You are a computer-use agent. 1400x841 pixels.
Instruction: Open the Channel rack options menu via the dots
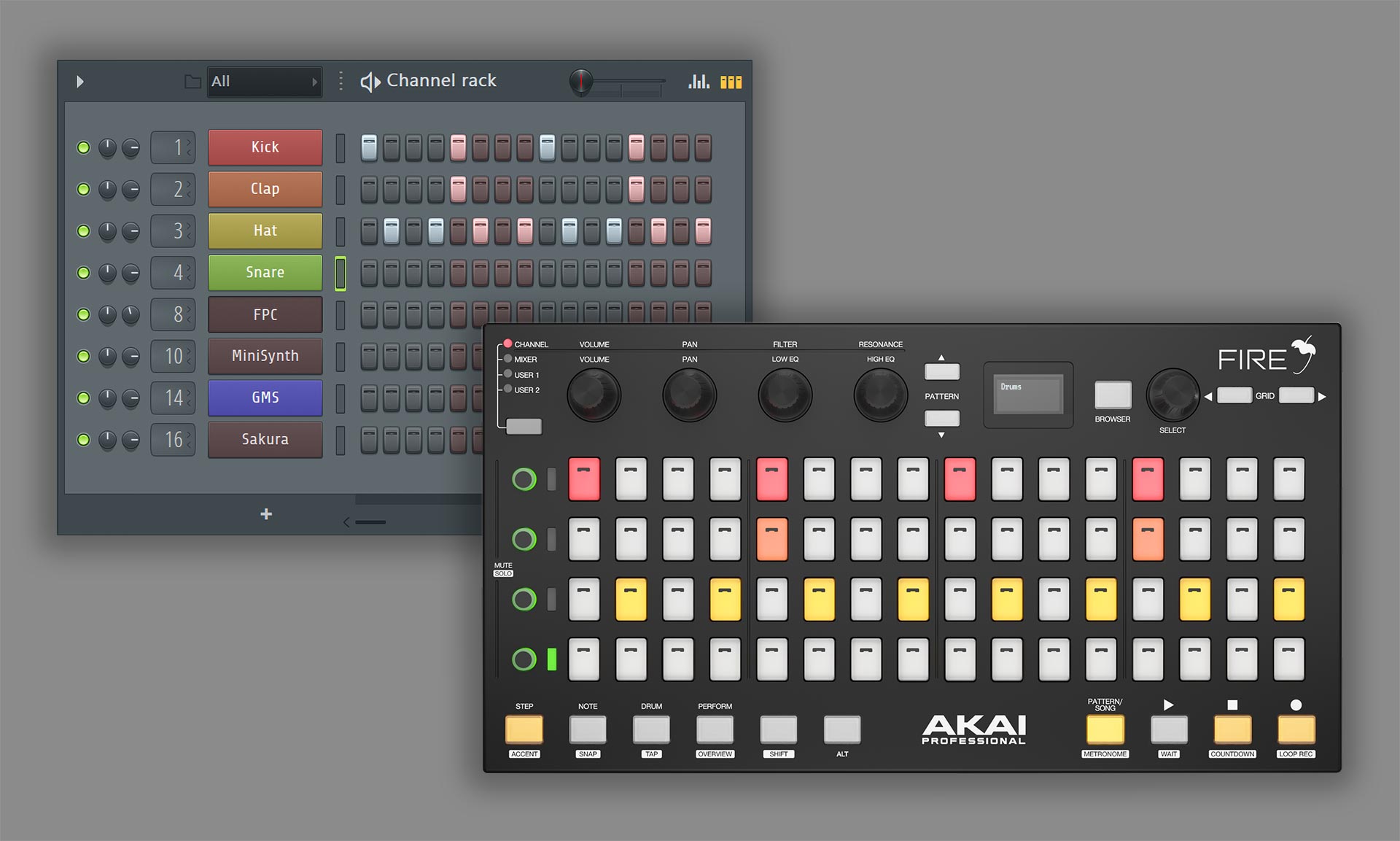tap(340, 81)
